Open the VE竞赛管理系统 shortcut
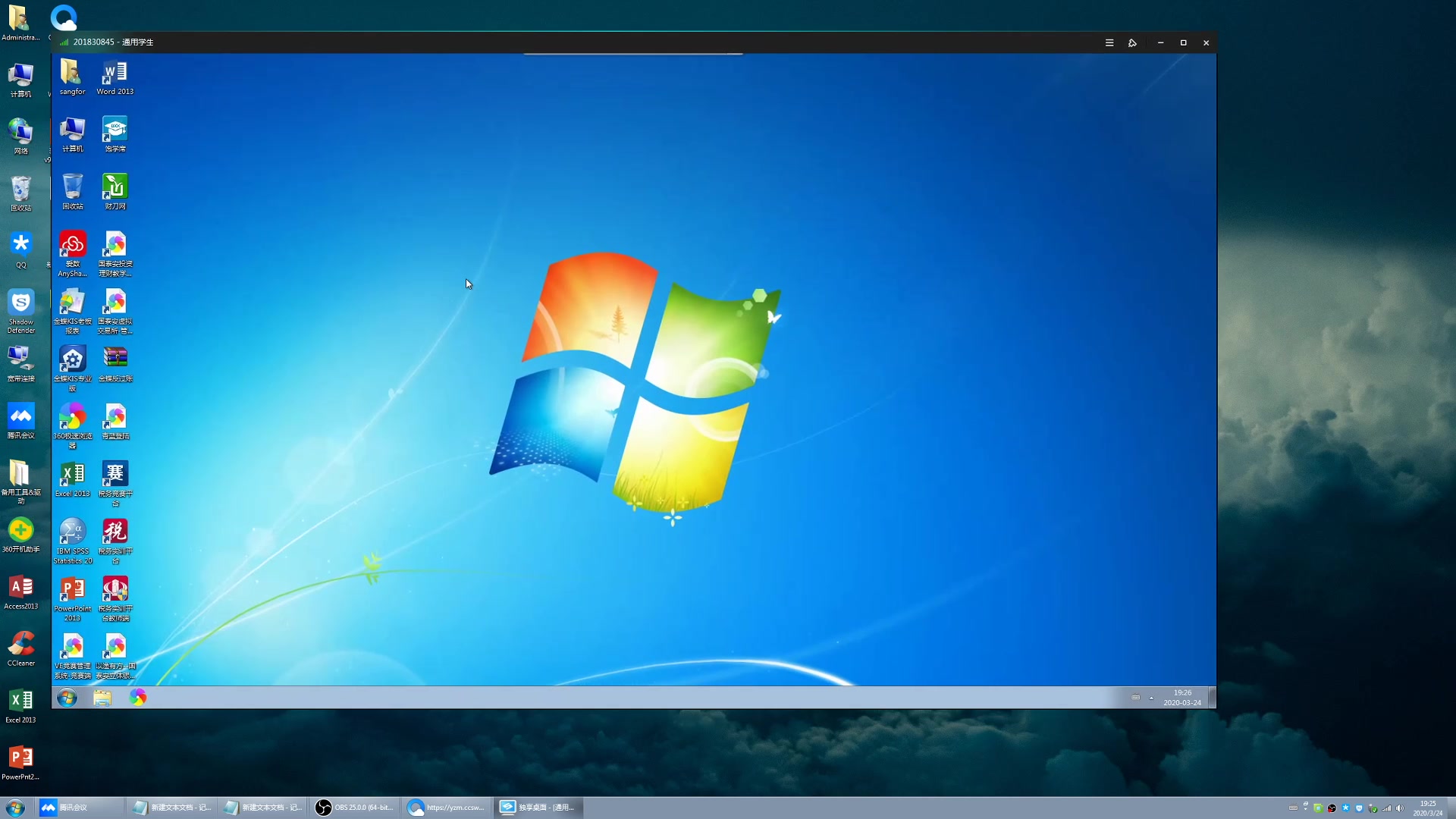1456x819 pixels. click(72, 657)
